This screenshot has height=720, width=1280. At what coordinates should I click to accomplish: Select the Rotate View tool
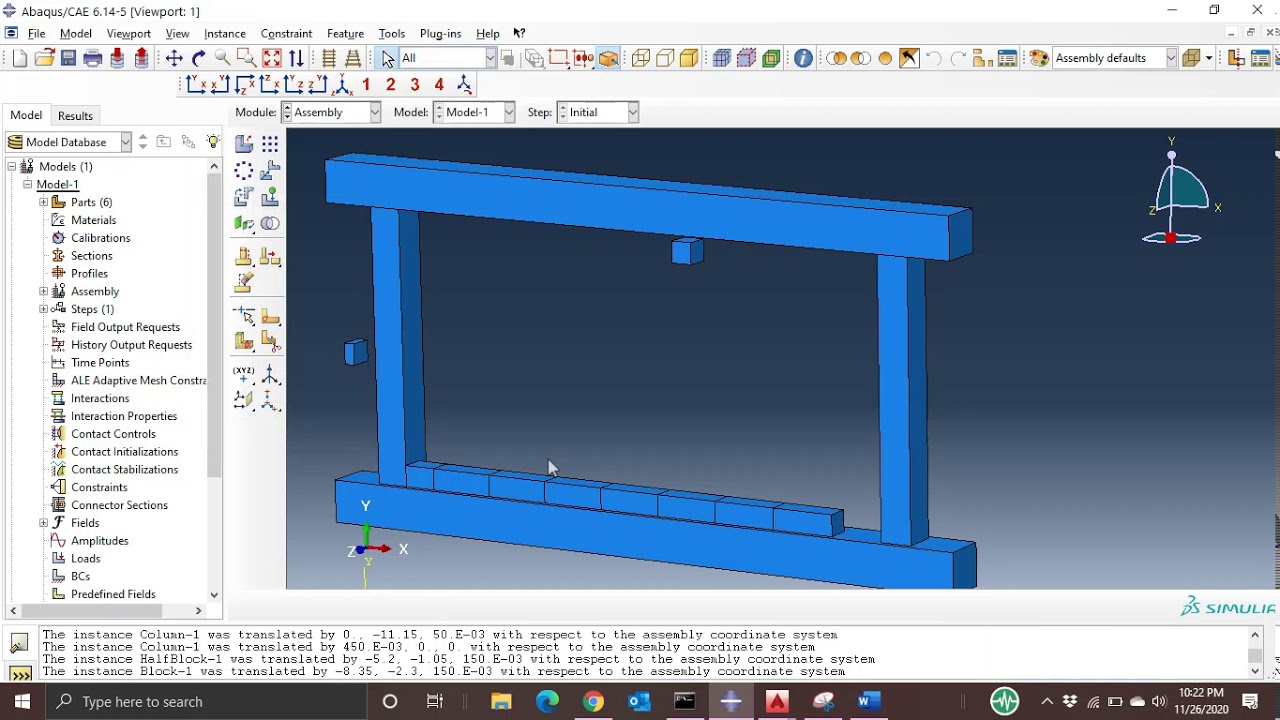pos(198,59)
